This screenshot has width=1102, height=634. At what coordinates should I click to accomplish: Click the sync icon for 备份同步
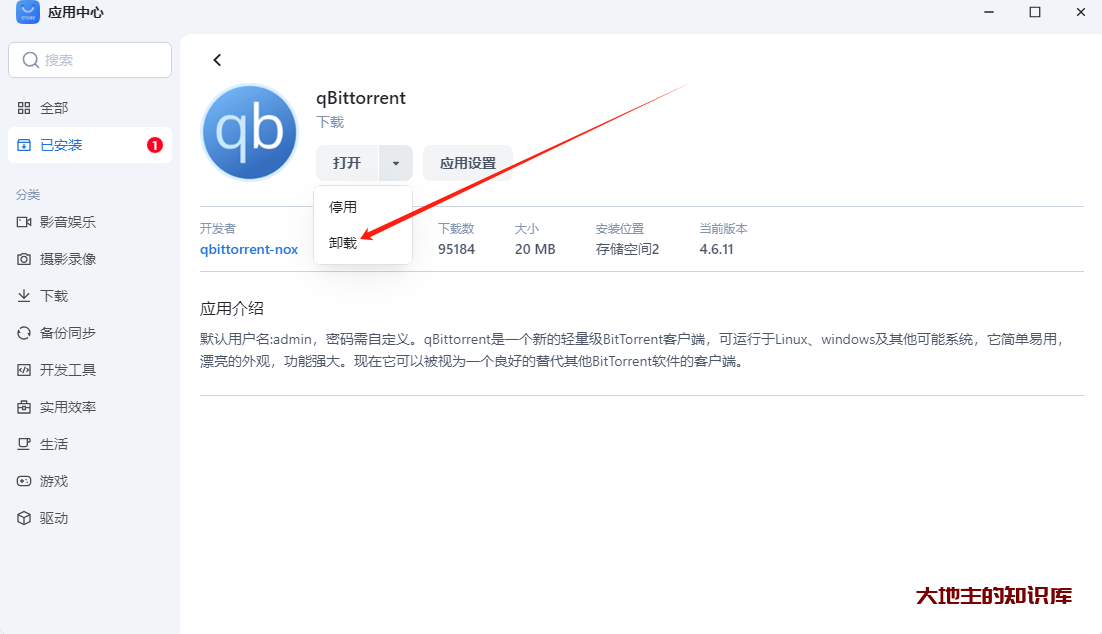pyautogui.click(x=24, y=333)
